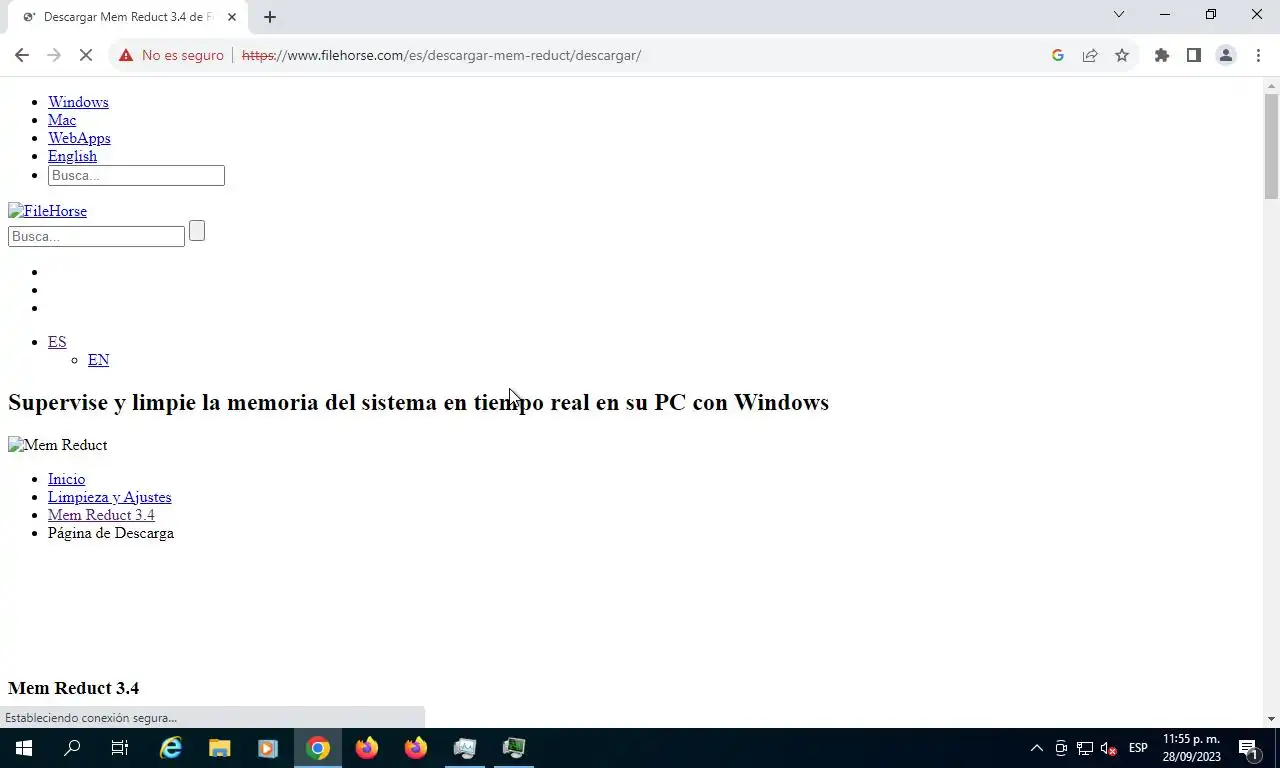Open the first Firefox taskbar icon
The image size is (1280, 768).
[x=367, y=748]
